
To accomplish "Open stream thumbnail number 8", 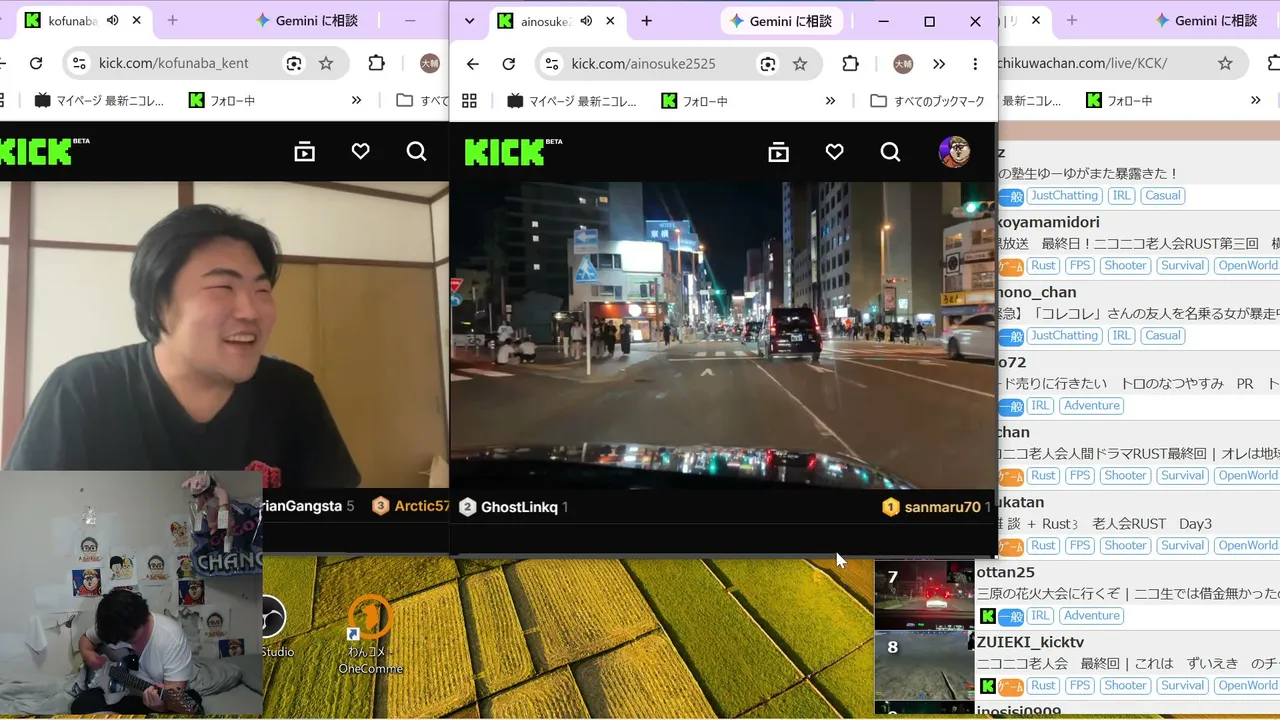I will (924, 665).
